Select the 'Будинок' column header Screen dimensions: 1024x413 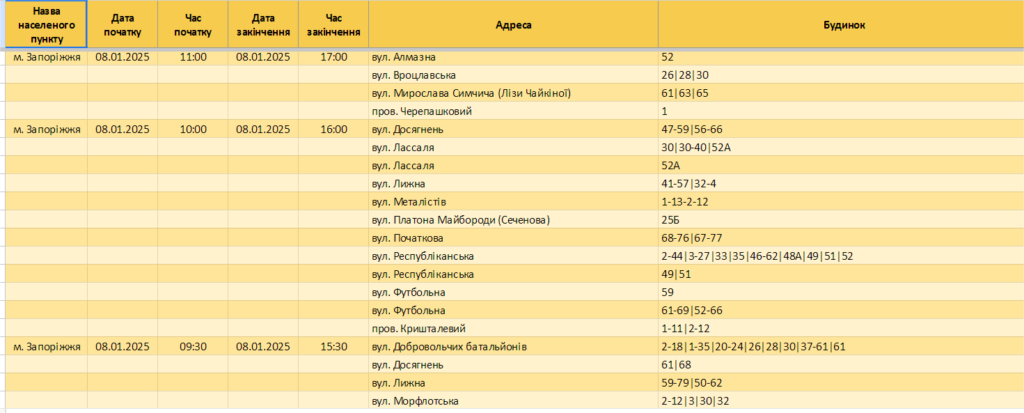pos(840,24)
